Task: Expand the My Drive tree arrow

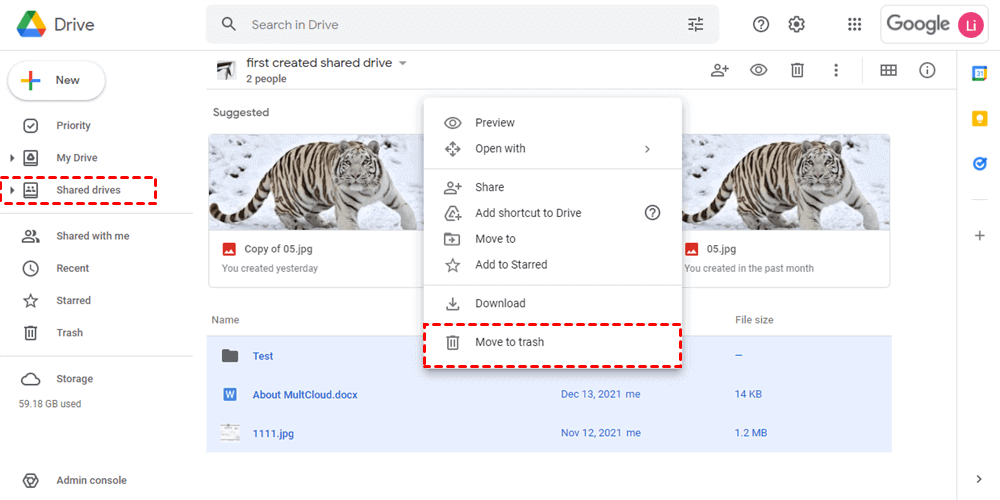Action: click(x=12, y=158)
